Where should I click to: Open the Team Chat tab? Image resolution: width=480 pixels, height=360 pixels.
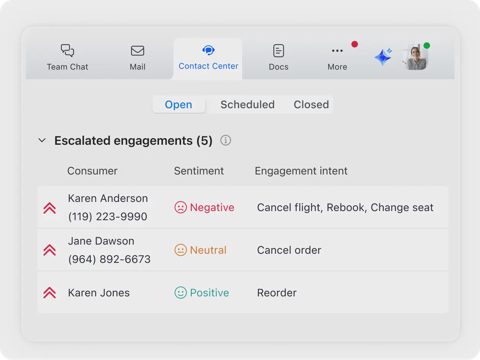coord(67,58)
